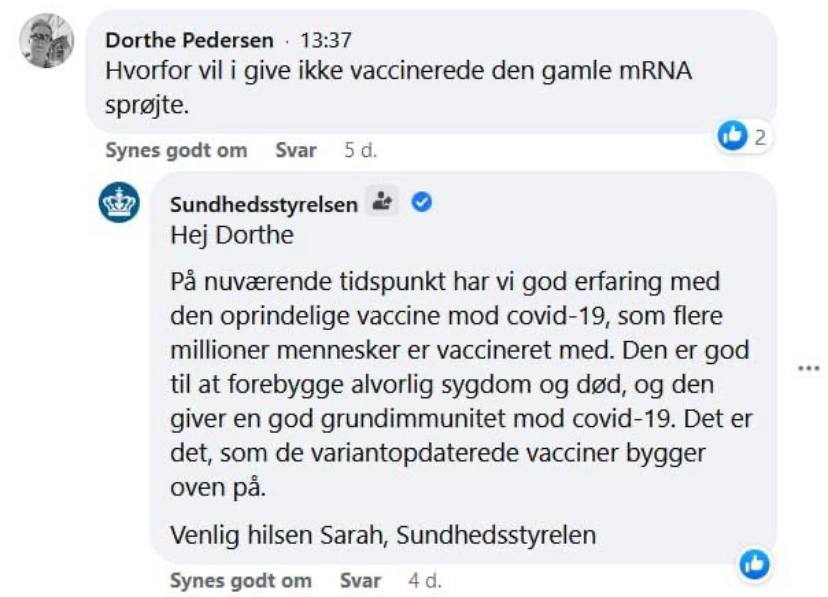Open three-dot options menu for reply
The width and height of the screenshot is (828, 597).
point(808,368)
